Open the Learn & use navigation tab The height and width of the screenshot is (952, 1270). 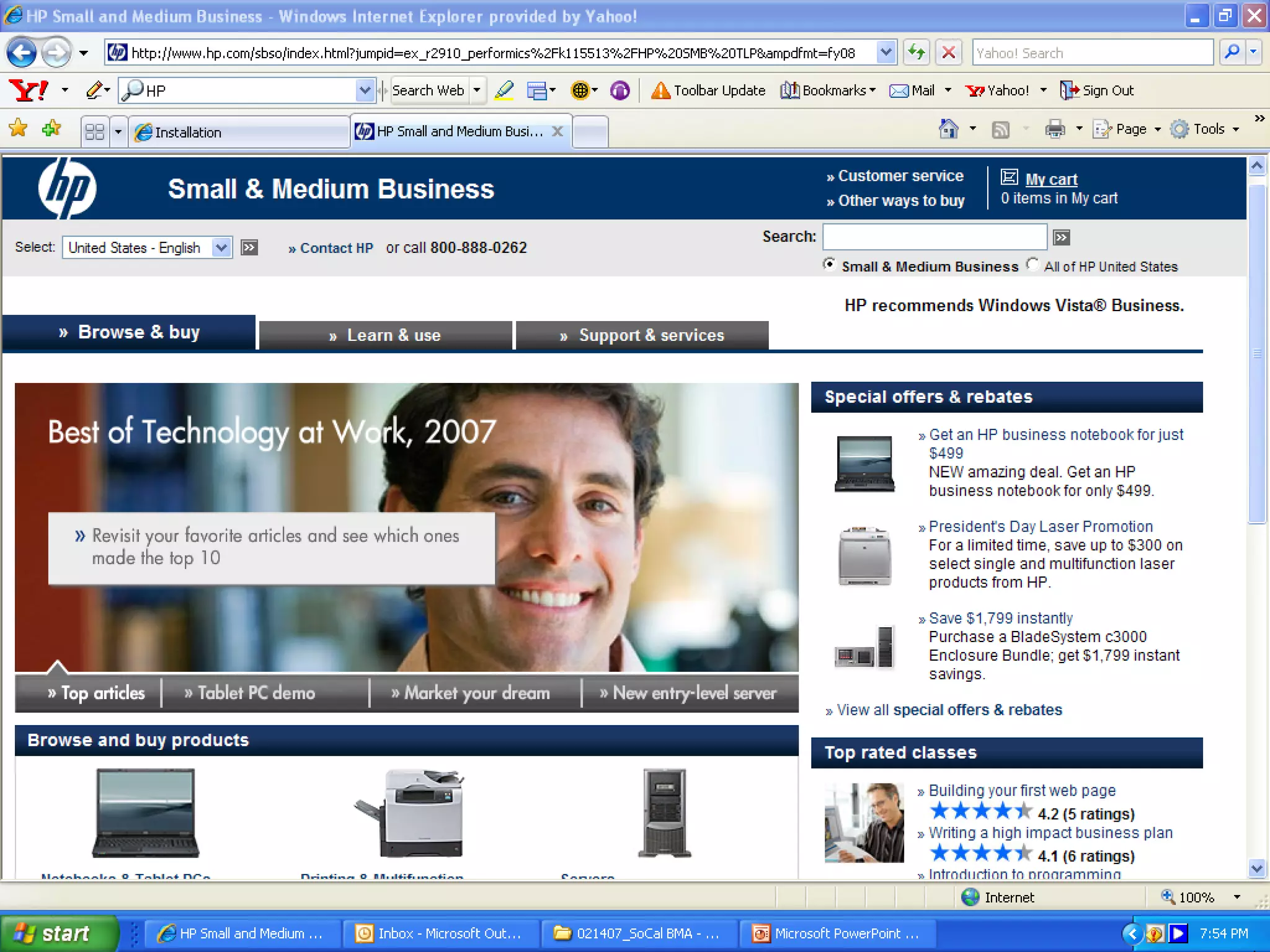tap(386, 335)
